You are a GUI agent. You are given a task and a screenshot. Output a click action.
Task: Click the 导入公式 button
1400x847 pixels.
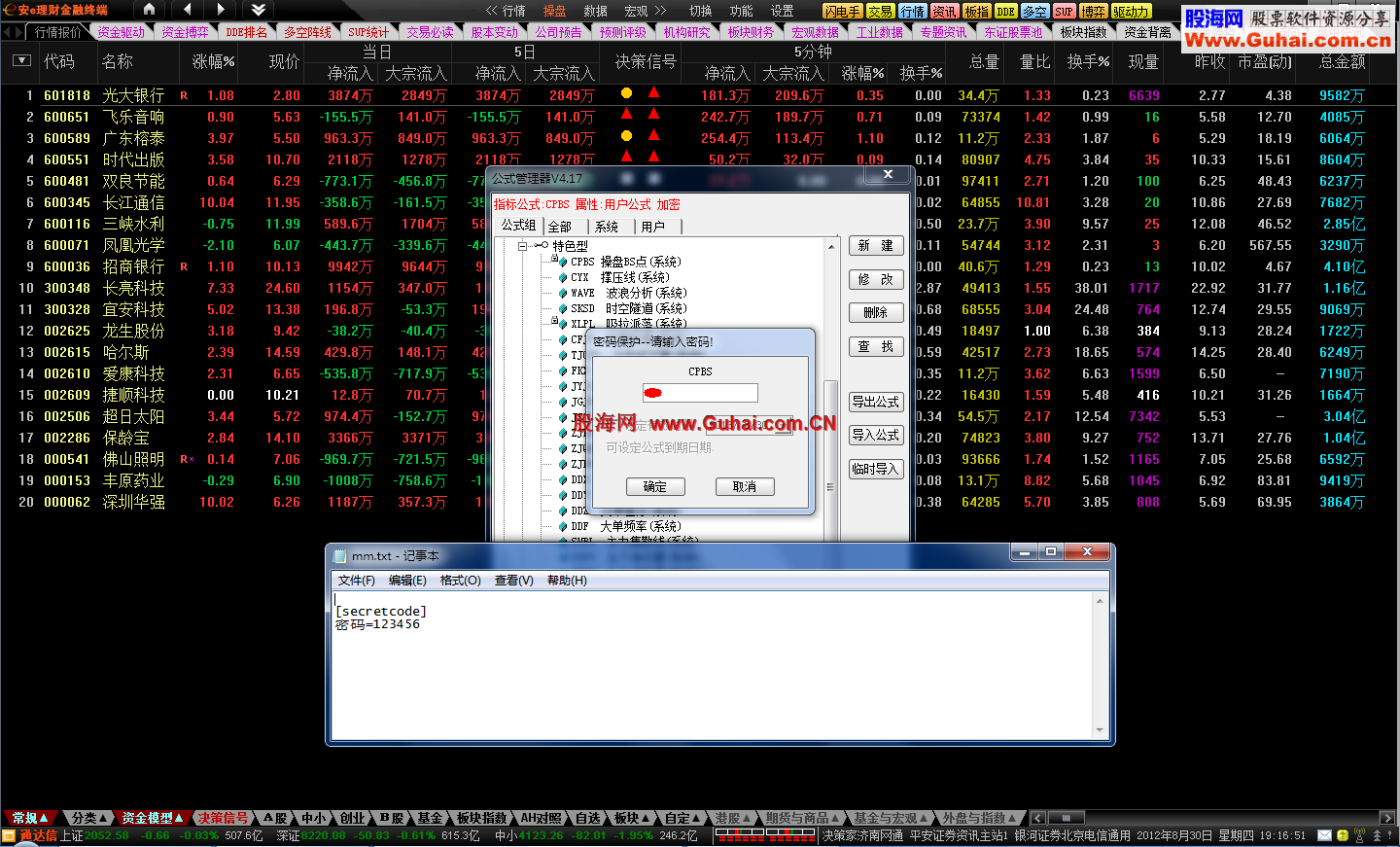tap(876, 435)
